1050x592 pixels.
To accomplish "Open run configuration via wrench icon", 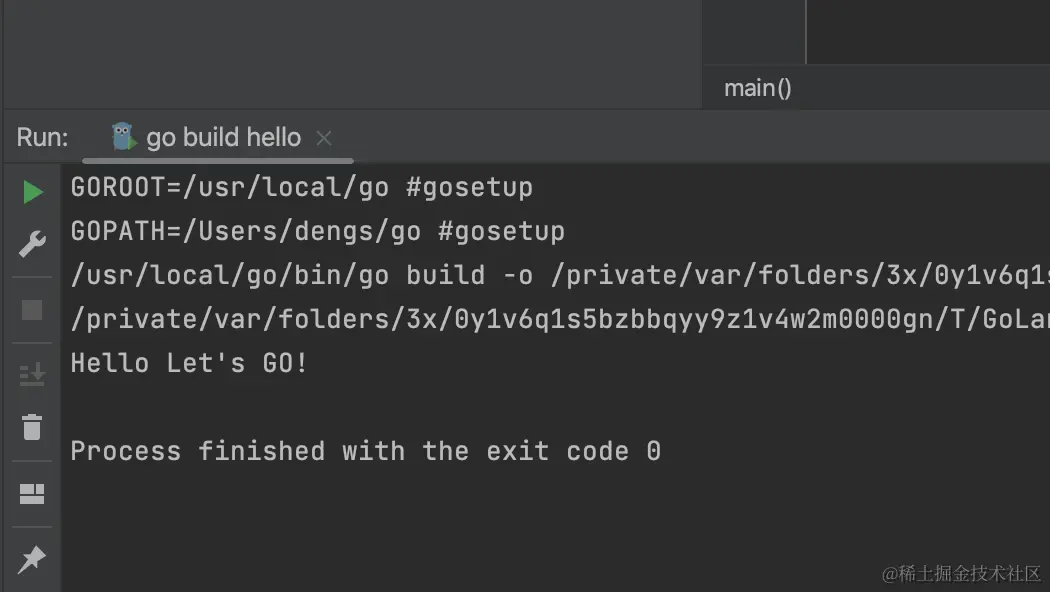I will pyautogui.click(x=32, y=244).
